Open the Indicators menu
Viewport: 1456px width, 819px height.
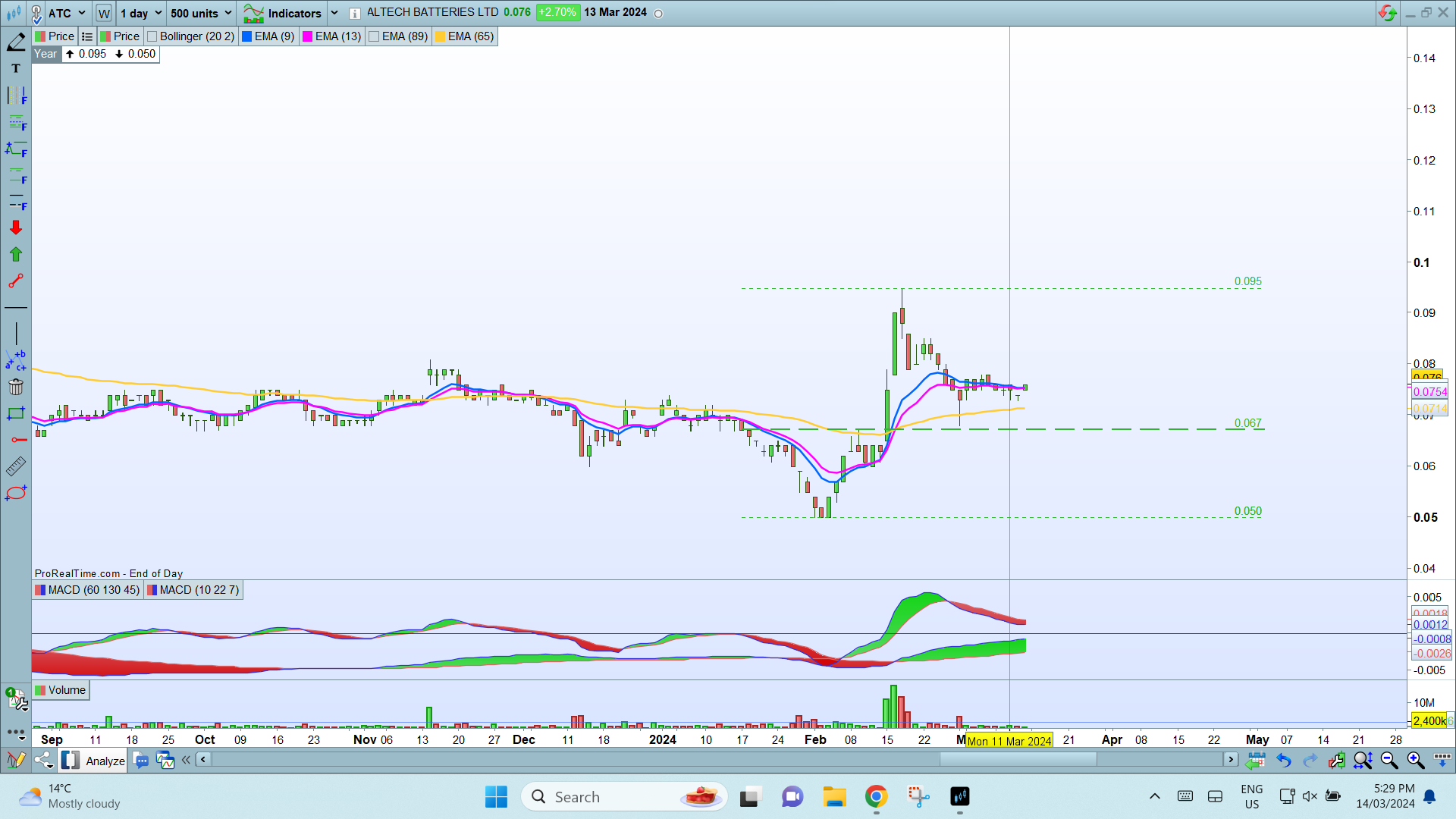click(284, 13)
